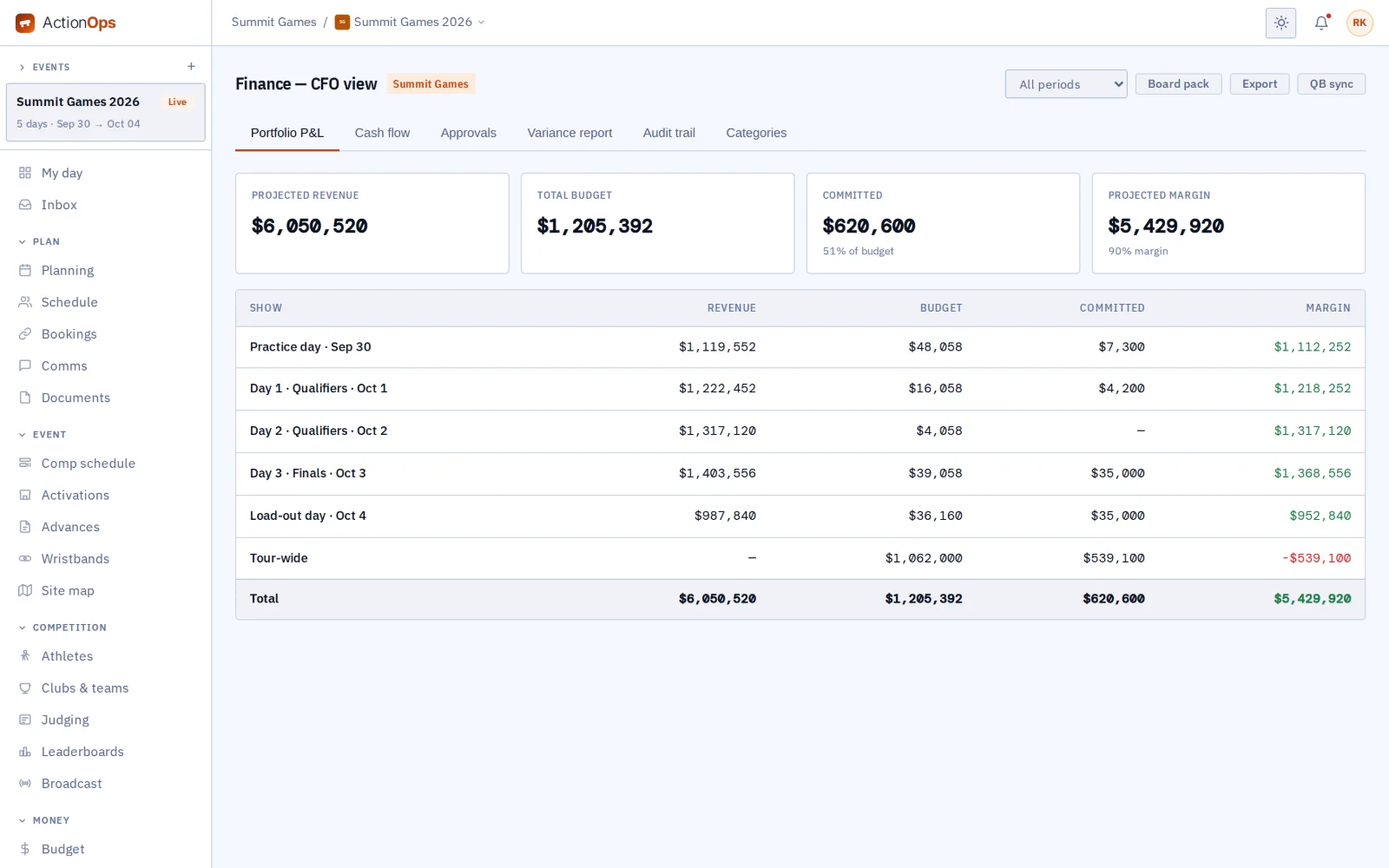The image size is (1389, 868).
Task: Open Leaderboards chart icon
Action: point(25,752)
